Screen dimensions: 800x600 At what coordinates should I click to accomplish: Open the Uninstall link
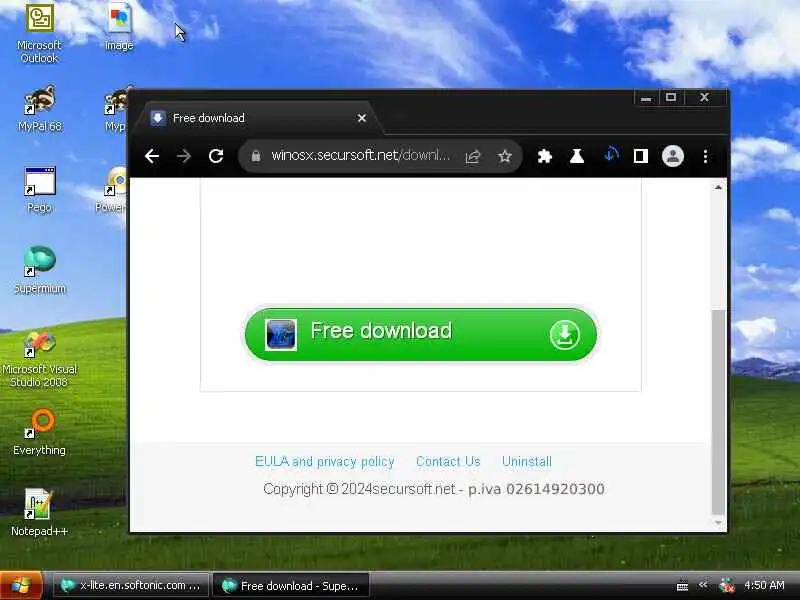pos(527,461)
